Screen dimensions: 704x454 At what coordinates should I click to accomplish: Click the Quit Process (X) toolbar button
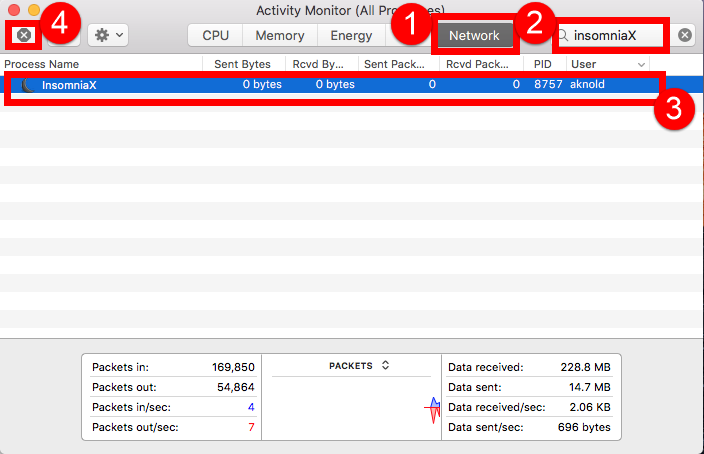24,35
